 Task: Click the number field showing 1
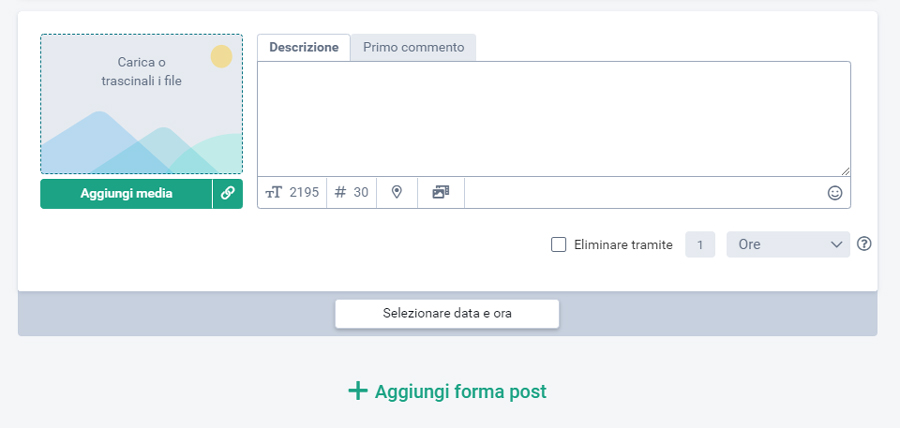[700, 244]
